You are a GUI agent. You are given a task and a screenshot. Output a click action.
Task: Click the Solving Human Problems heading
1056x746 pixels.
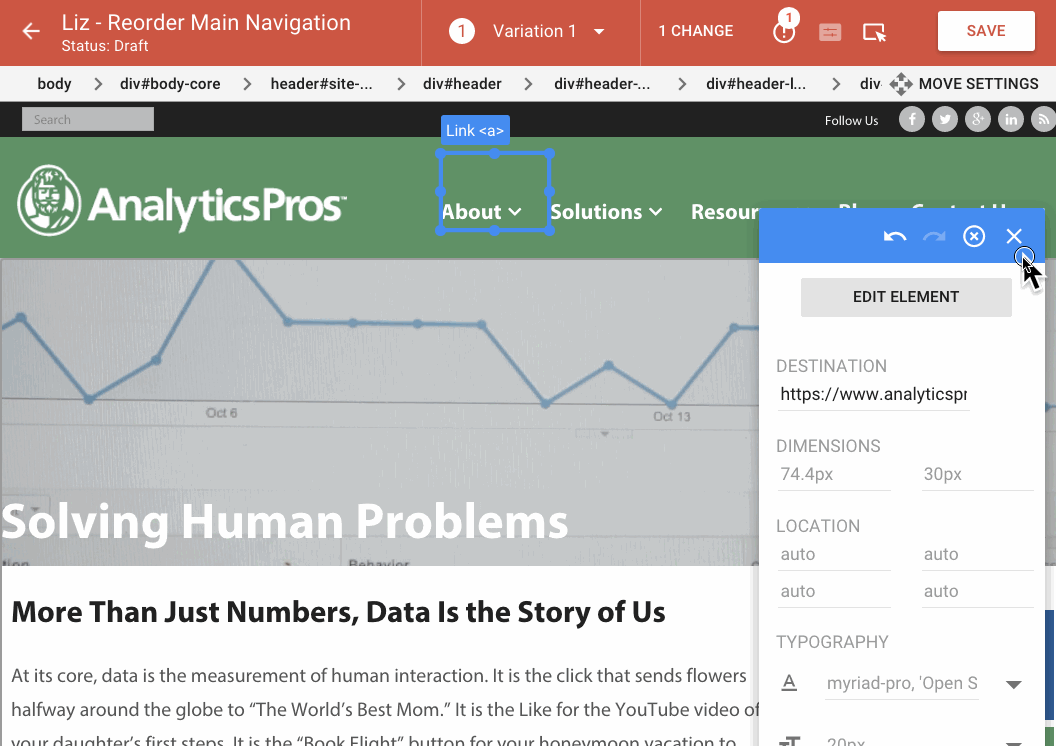coord(285,522)
